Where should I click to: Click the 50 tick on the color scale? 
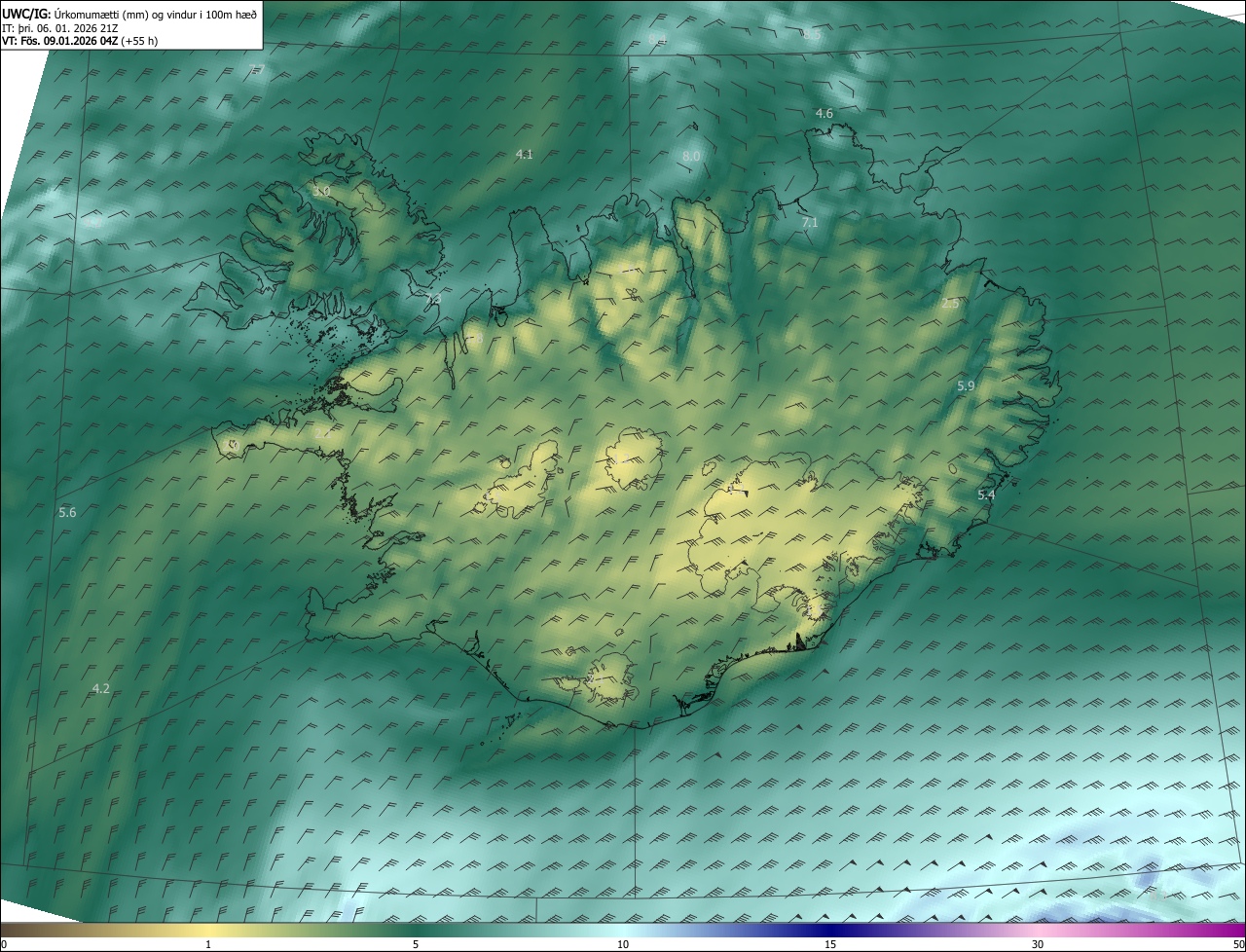pyautogui.click(x=1238, y=945)
